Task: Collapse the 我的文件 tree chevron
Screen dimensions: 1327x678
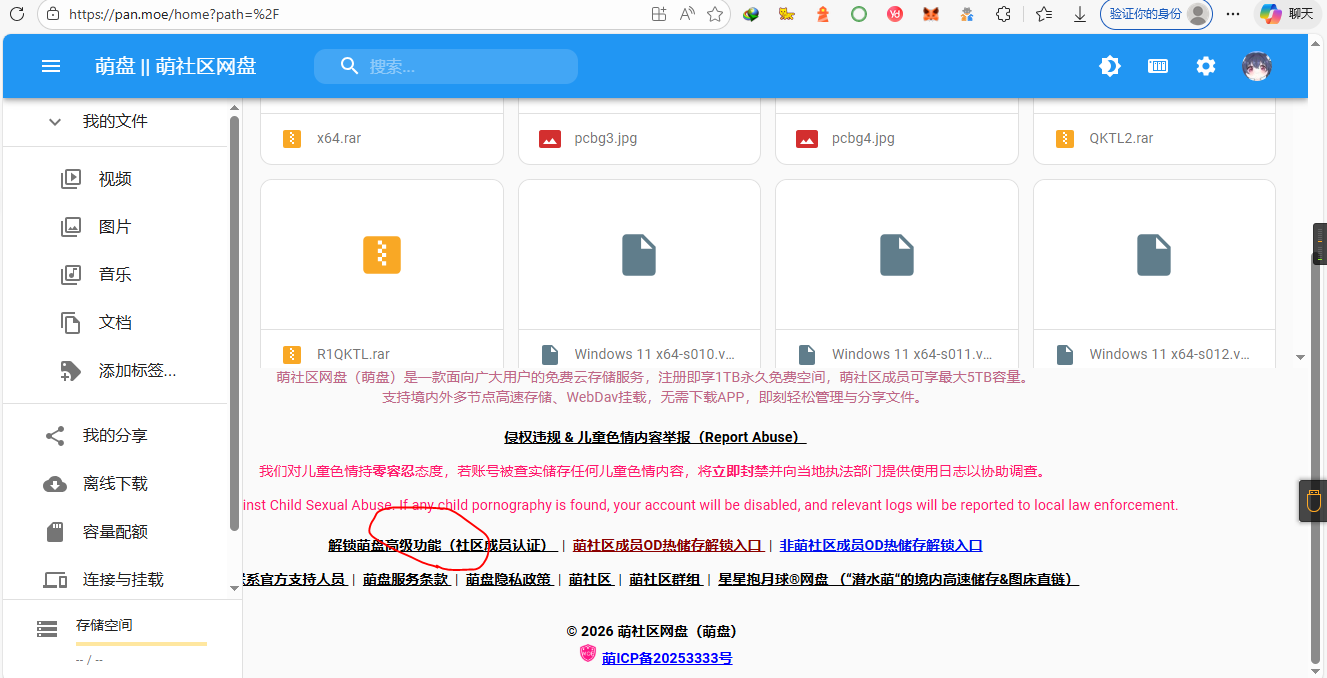Action: [x=56, y=121]
